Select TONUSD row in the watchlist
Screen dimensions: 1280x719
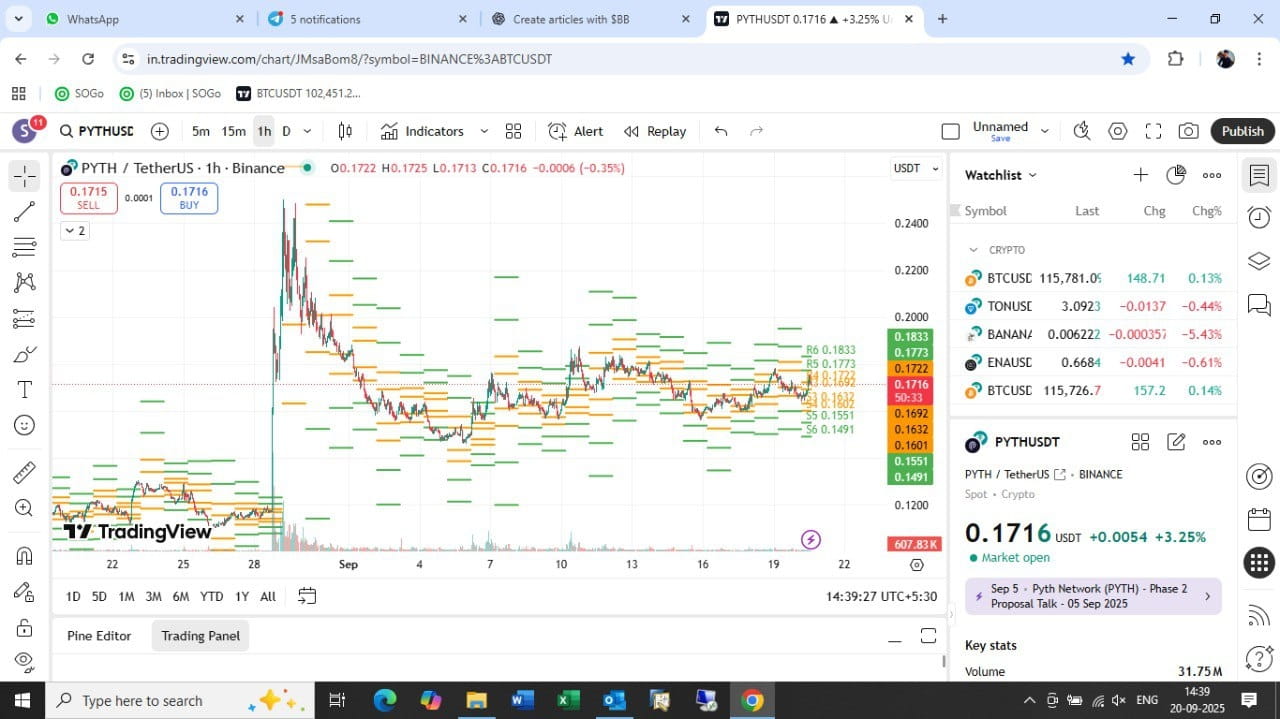pos(1093,306)
